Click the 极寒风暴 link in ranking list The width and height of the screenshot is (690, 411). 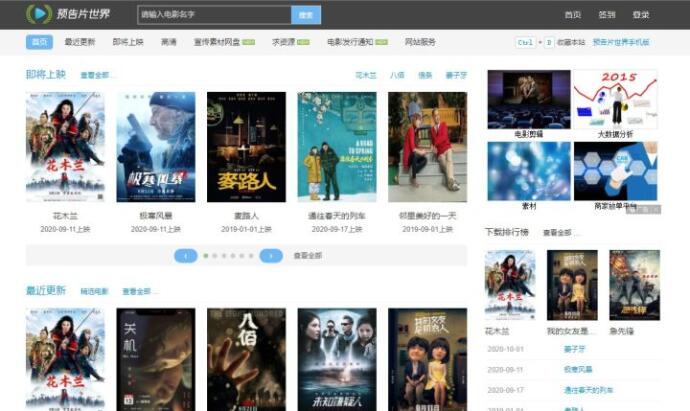pyautogui.click(x=578, y=369)
